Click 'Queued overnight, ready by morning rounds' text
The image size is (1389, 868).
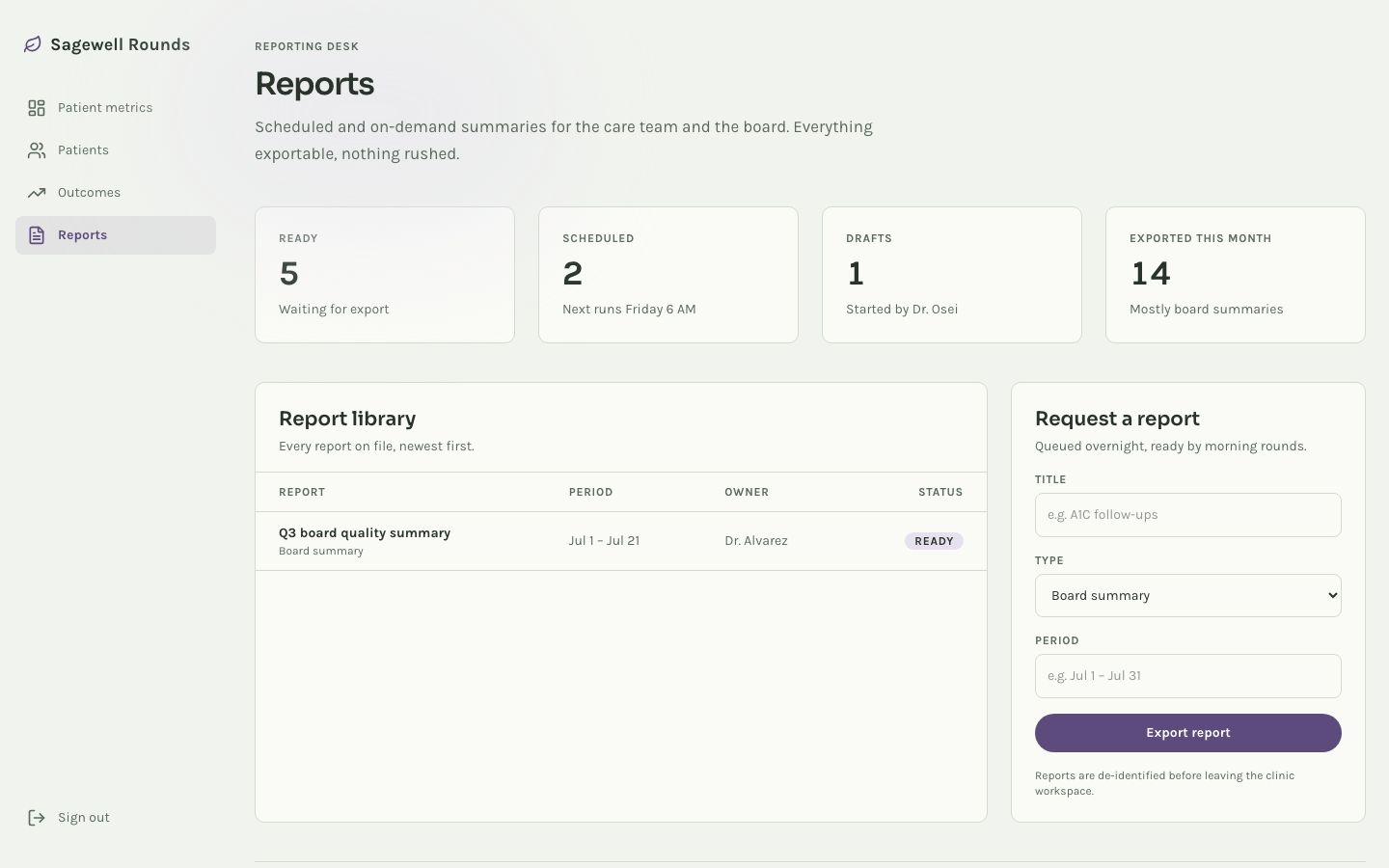(x=1171, y=447)
